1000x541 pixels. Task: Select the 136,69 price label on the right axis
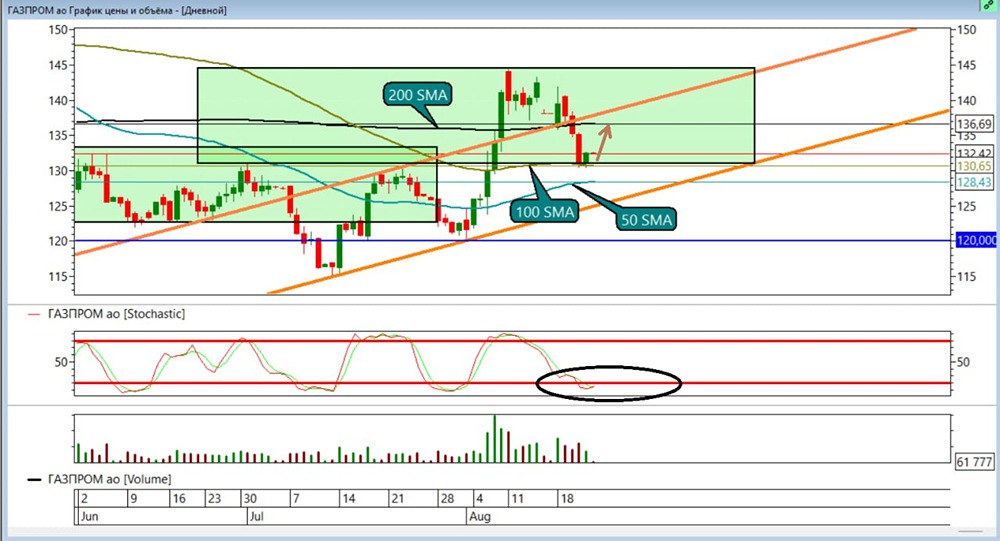(974, 124)
